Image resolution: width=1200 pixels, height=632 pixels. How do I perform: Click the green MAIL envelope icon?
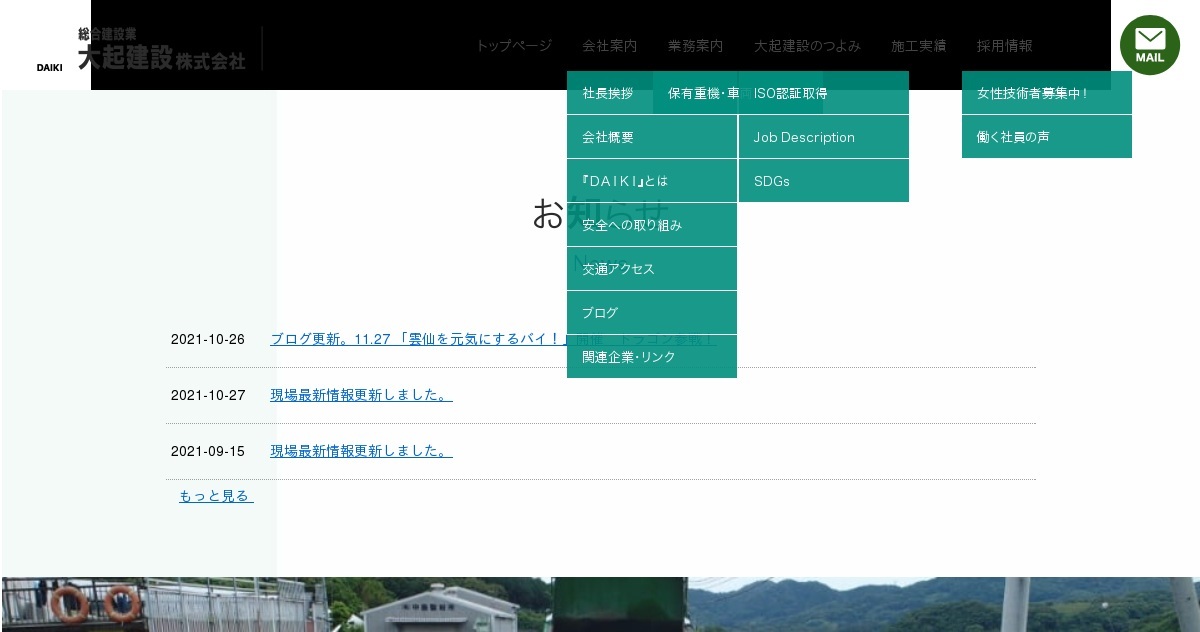(1150, 45)
